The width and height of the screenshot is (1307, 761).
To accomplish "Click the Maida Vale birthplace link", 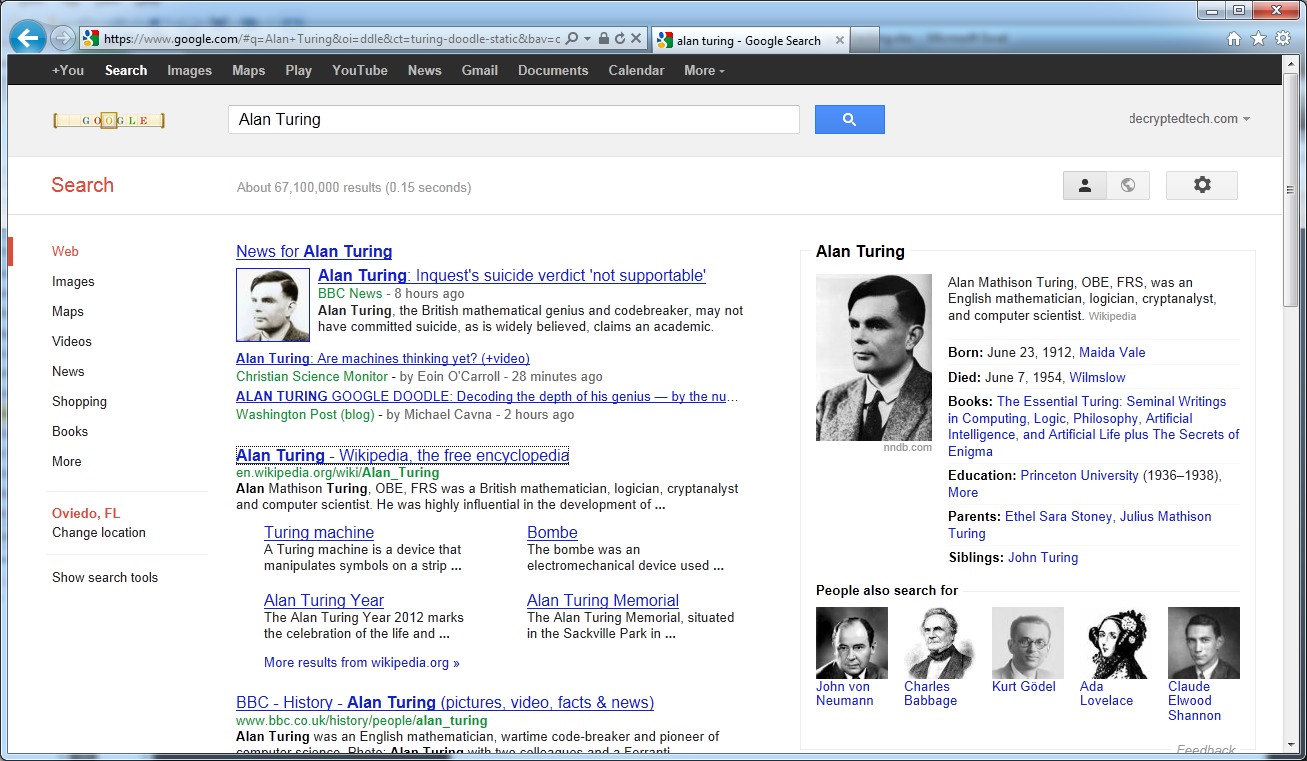I will (x=1112, y=352).
